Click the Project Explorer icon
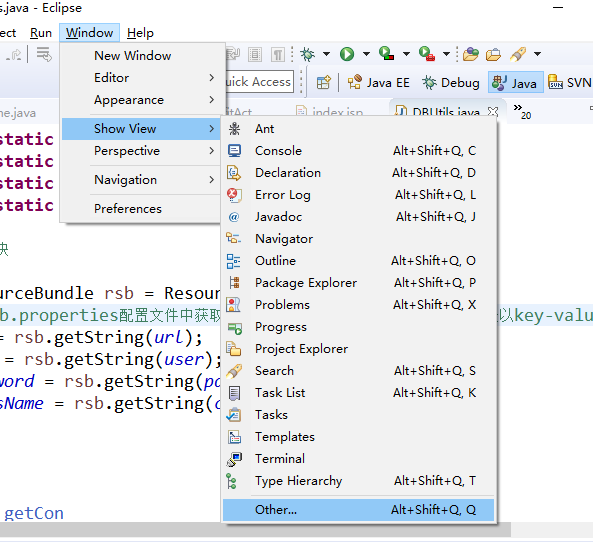Image resolution: width=593 pixels, height=542 pixels. [234, 349]
